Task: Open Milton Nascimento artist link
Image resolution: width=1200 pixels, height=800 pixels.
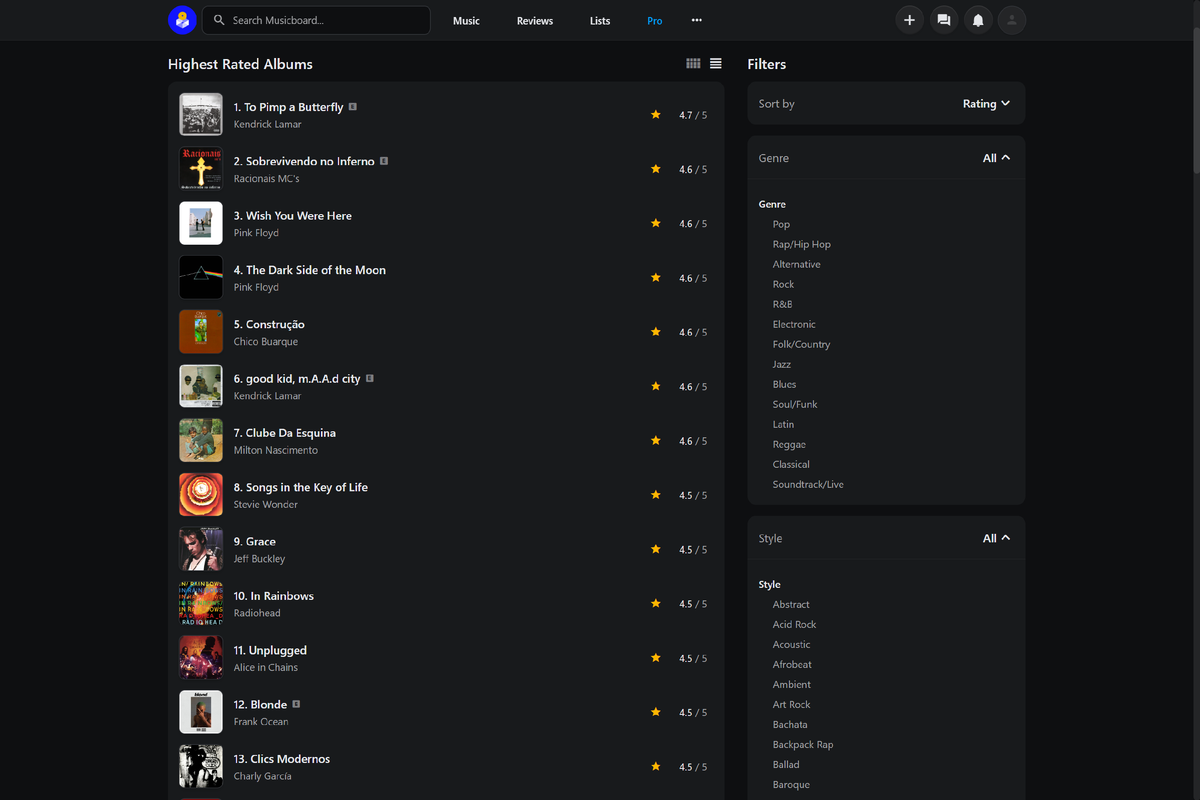Action: (276, 450)
